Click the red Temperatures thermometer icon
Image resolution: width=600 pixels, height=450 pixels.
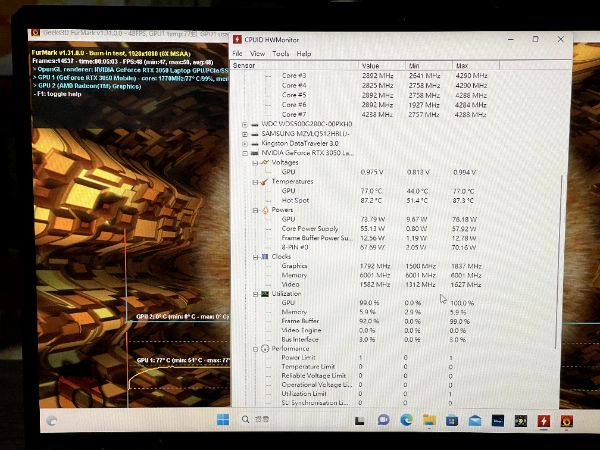coord(264,182)
